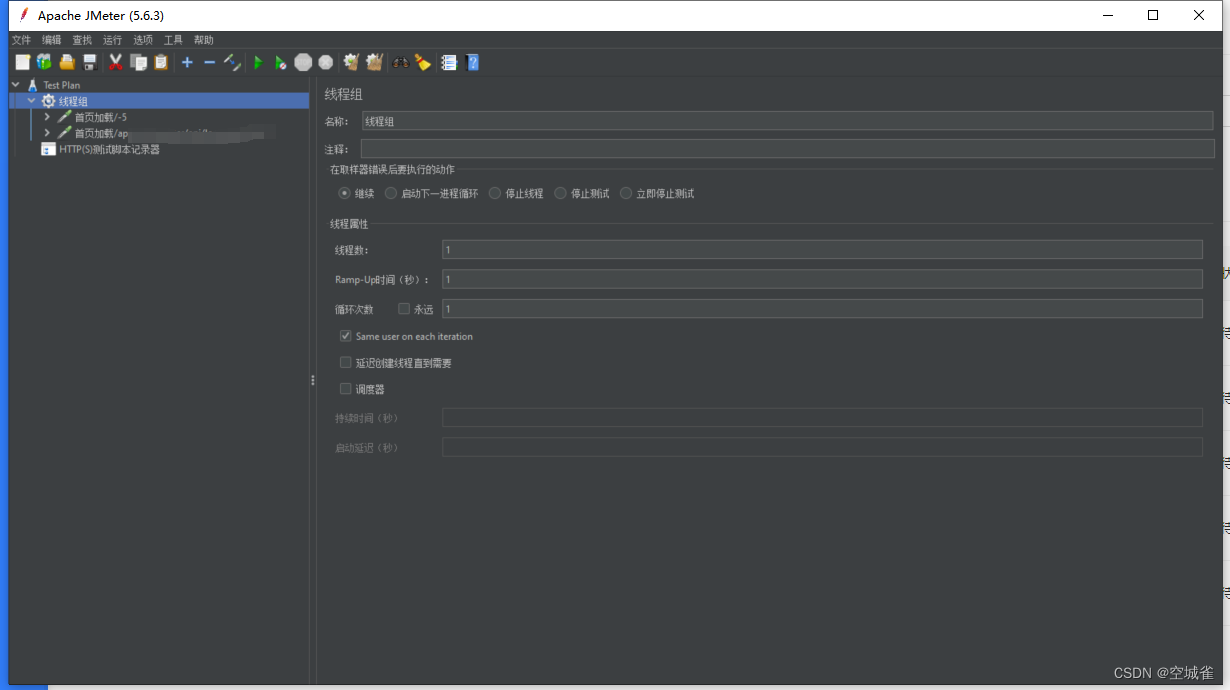Click the Clear gear-and-broom icon

point(351,62)
